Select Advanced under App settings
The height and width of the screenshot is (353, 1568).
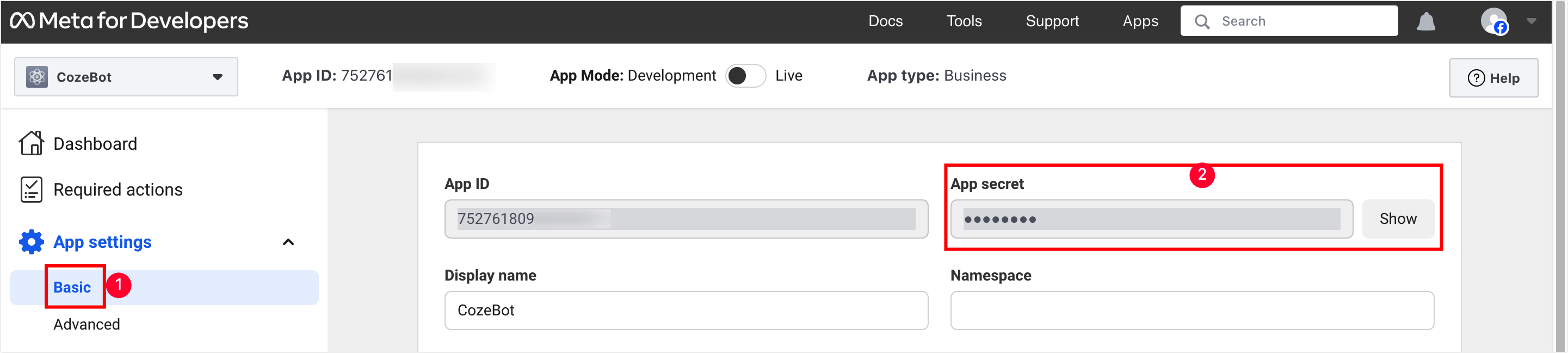(x=87, y=324)
